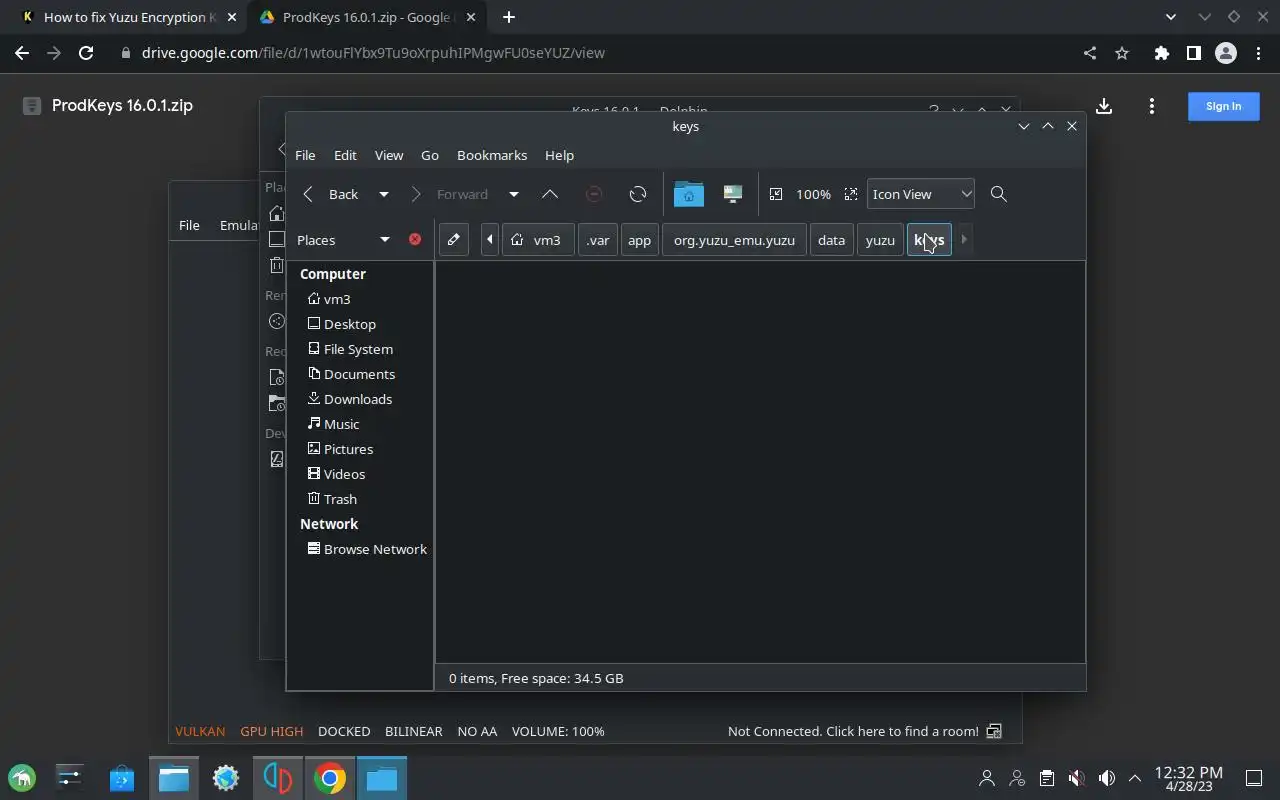Screen dimensions: 1280x800
Task: Jump to .var in the path bar
Action: [598, 240]
